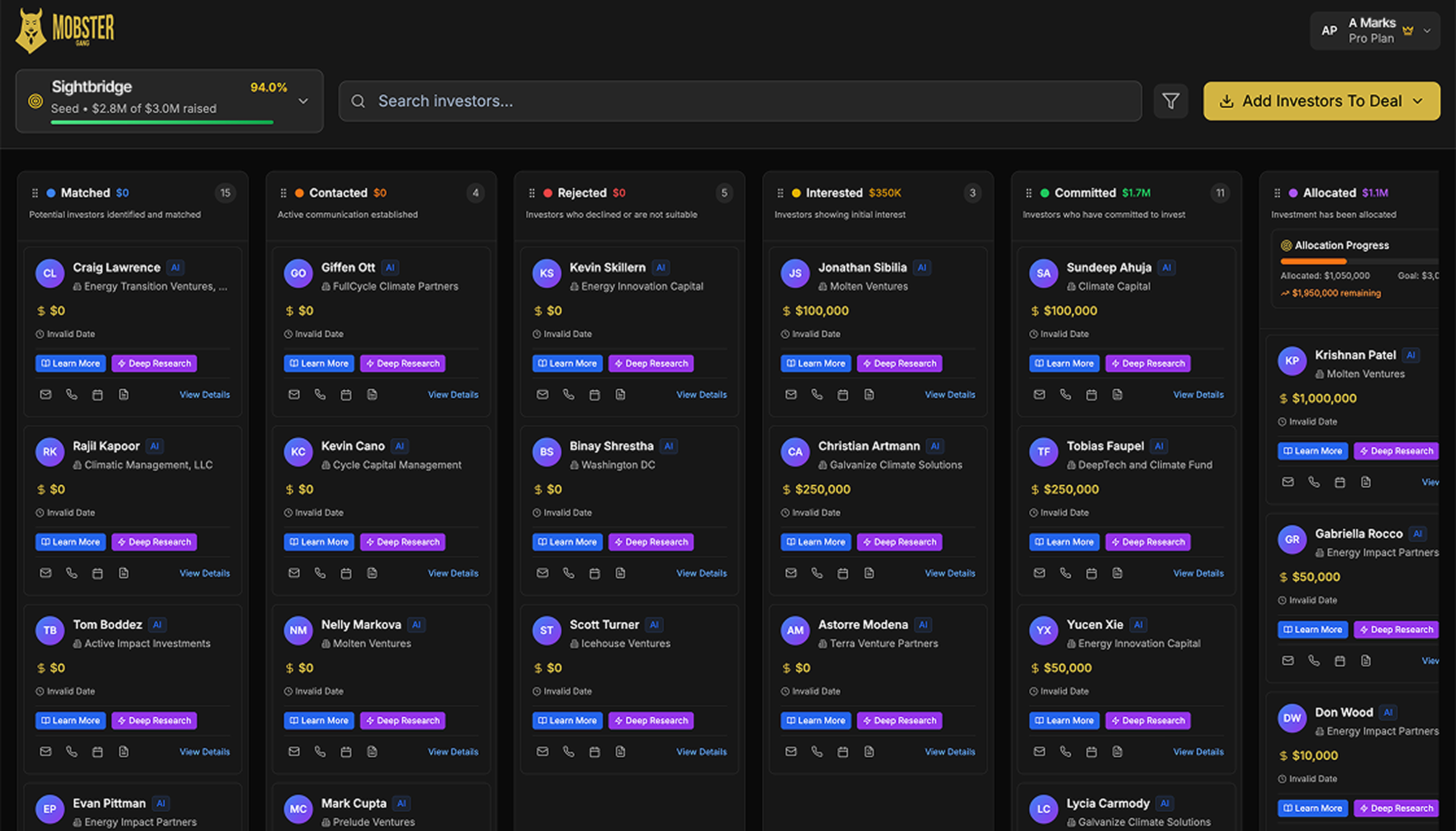Click 'Energy Innovation Capital' under Kevin Skillern

click(x=642, y=287)
